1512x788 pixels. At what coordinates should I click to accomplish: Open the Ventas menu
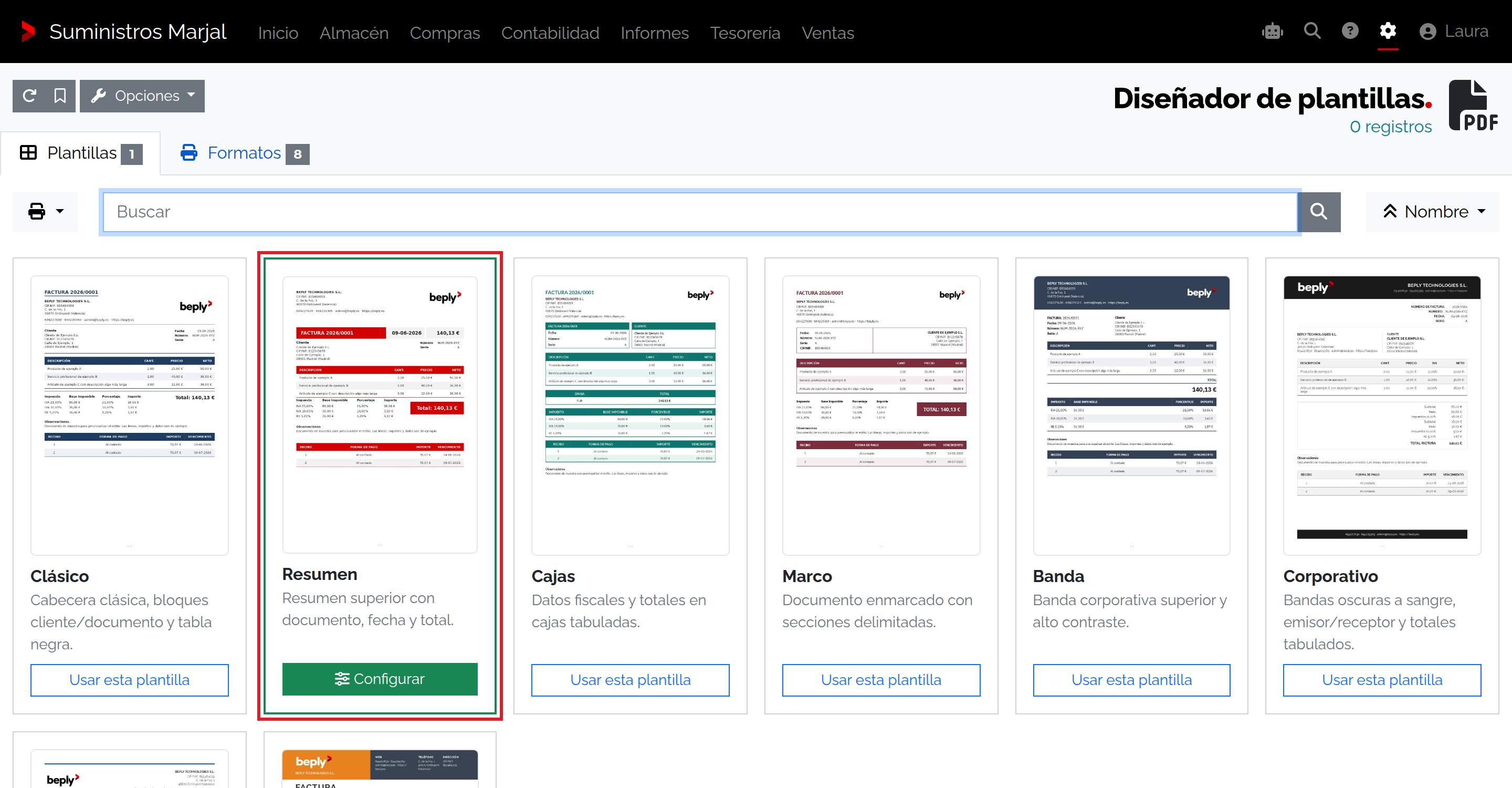click(827, 33)
